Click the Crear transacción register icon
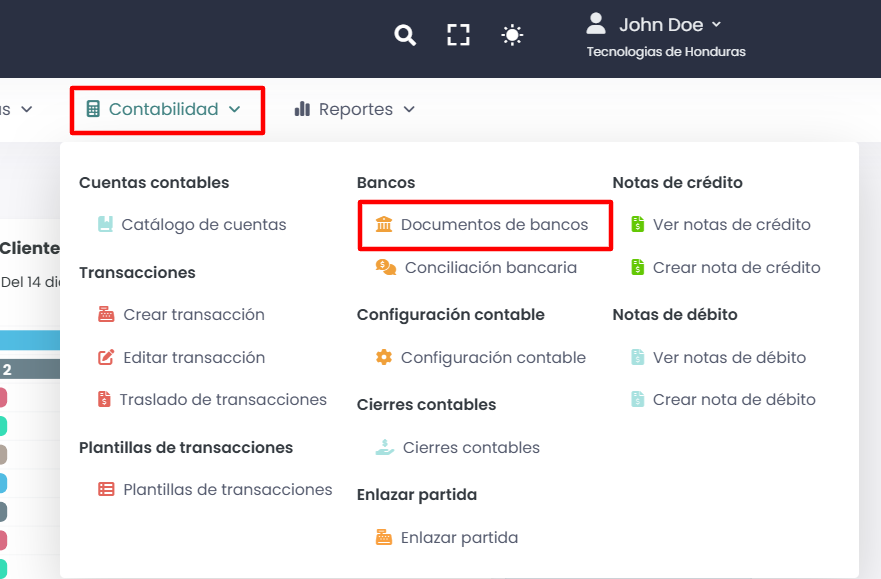Screen dimensions: 881x579 [x=106, y=314]
